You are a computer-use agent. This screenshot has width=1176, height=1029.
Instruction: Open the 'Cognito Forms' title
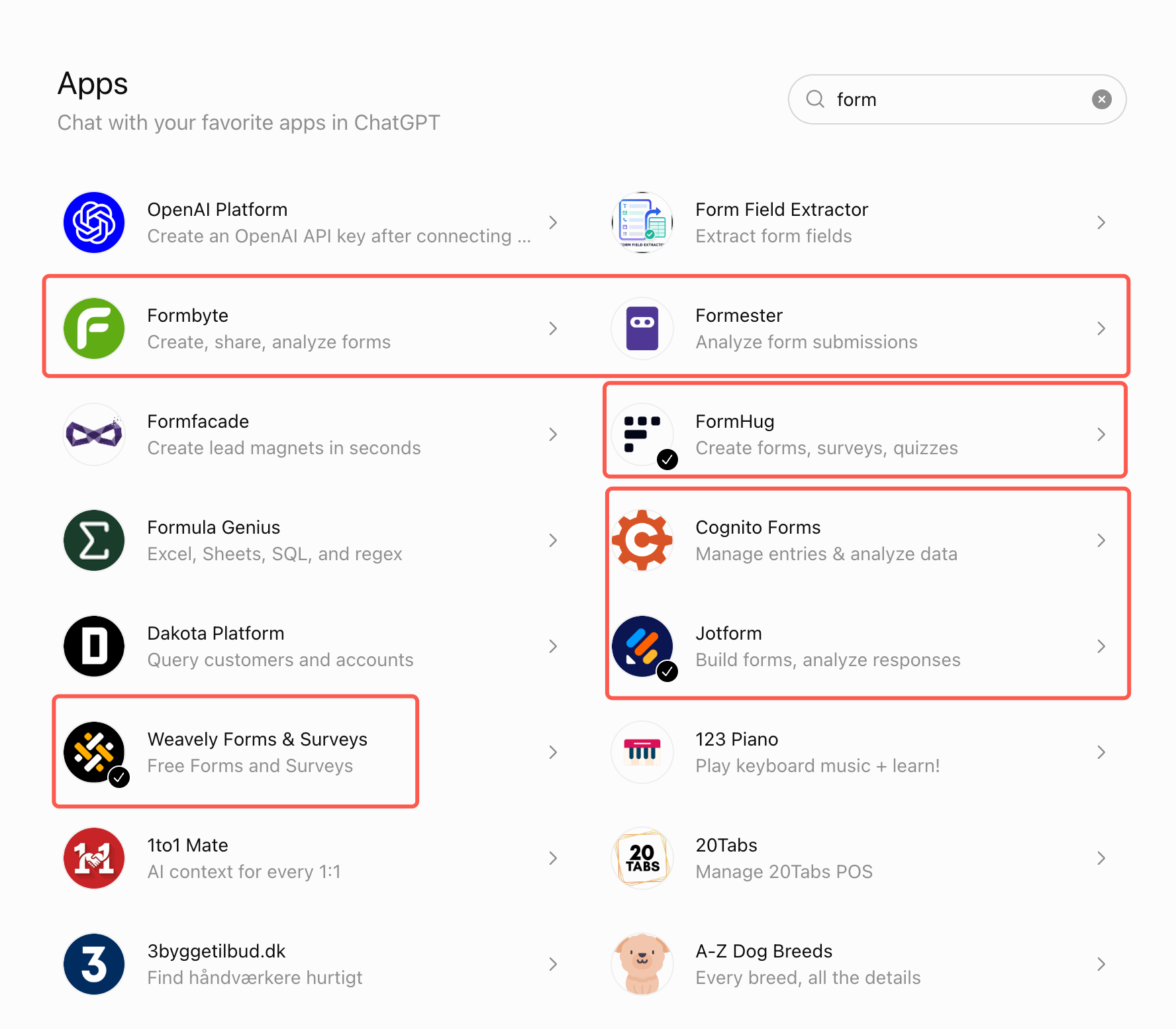tap(758, 528)
